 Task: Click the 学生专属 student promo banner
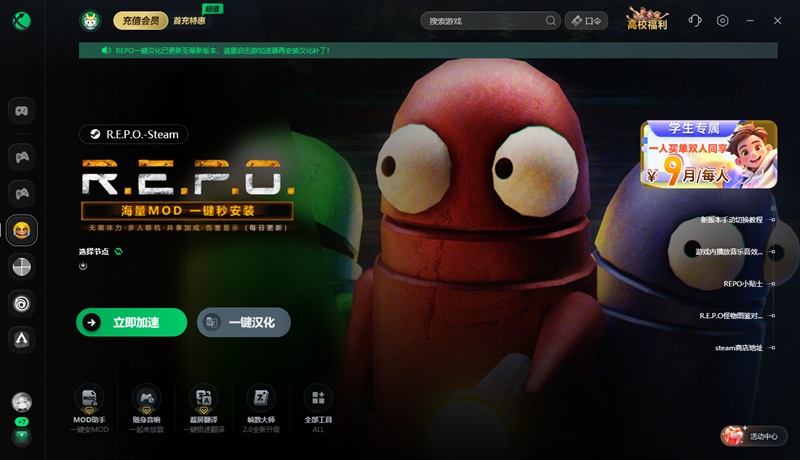pyautogui.click(x=709, y=155)
